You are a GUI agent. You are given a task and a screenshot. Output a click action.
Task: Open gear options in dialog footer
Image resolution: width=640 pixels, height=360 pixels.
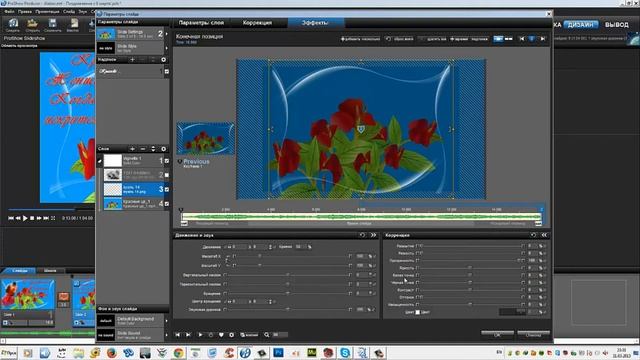tap(231, 335)
